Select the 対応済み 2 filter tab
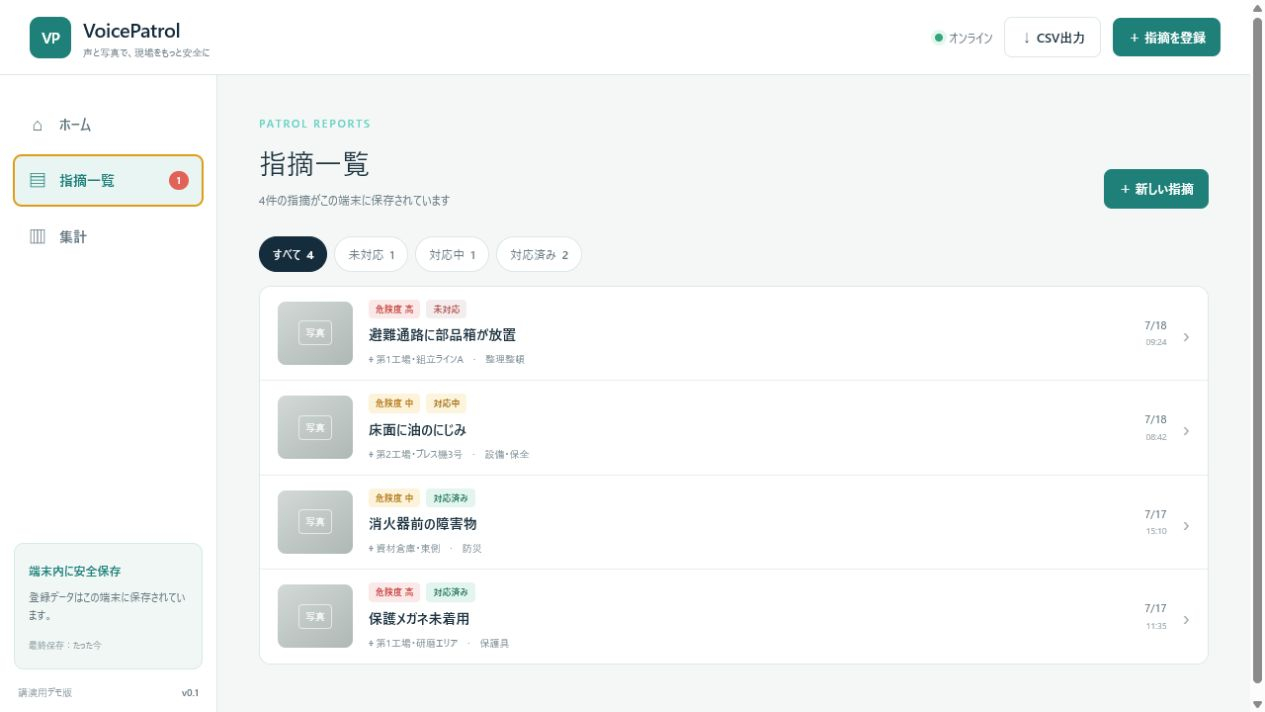 [x=539, y=255]
